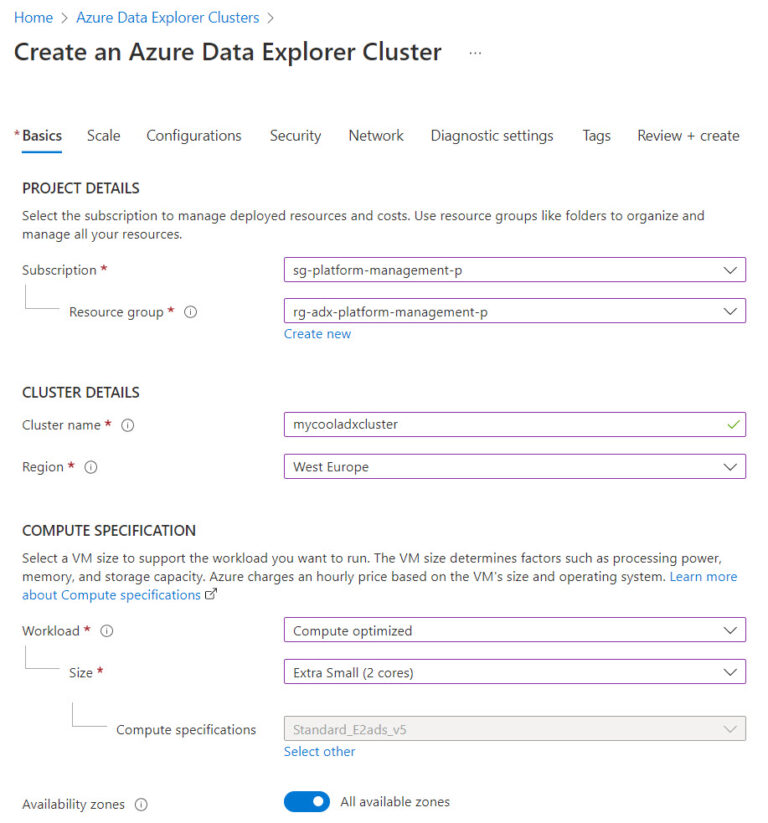Expand the Size dropdown
The image size is (768, 823).
tap(733, 671)
